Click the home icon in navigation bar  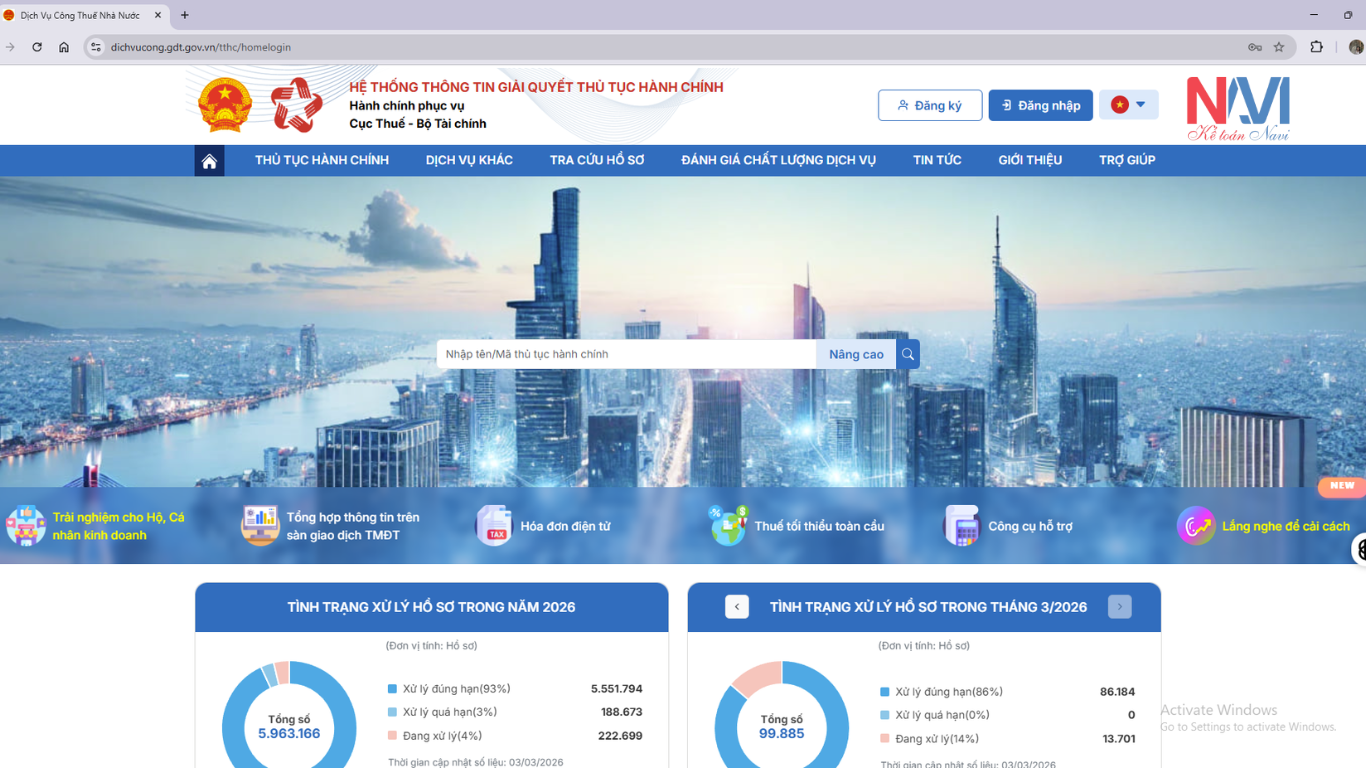click(209, 161)
